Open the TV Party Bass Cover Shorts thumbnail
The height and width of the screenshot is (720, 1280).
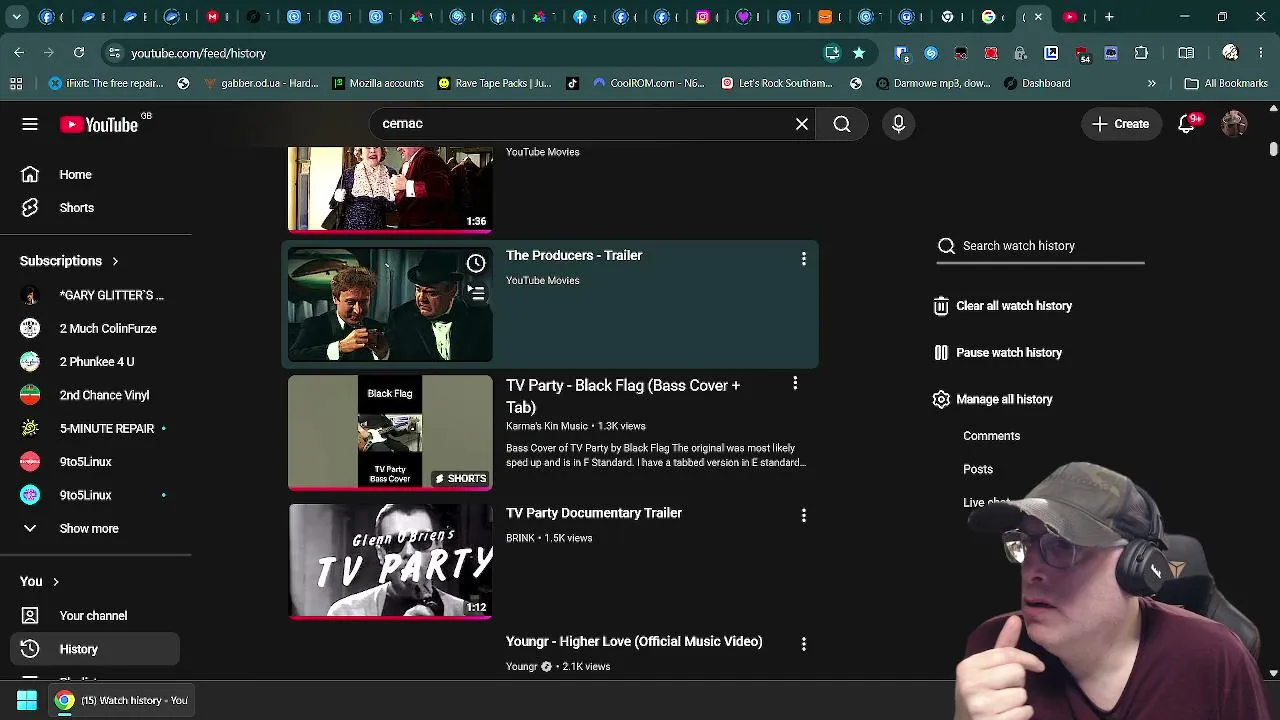click(390, 433)
